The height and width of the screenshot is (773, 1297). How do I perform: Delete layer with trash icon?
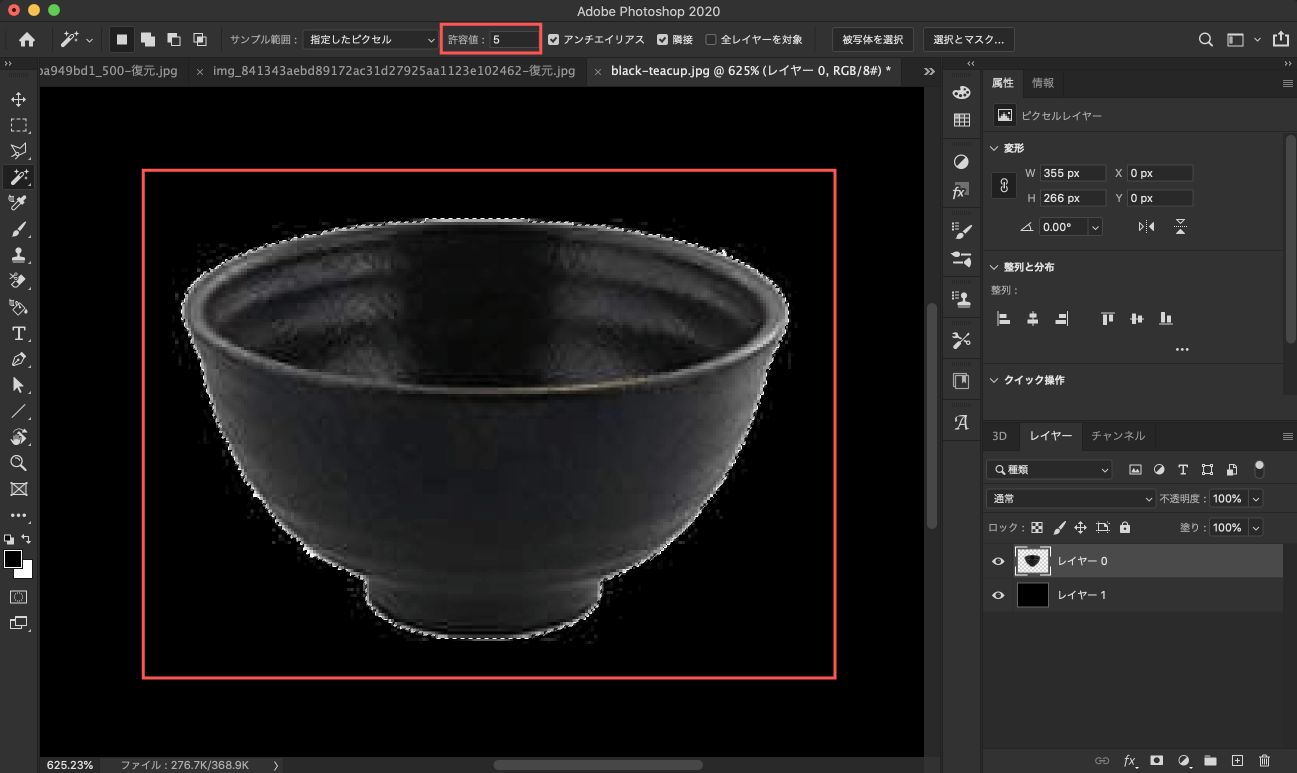point(1264,760)
